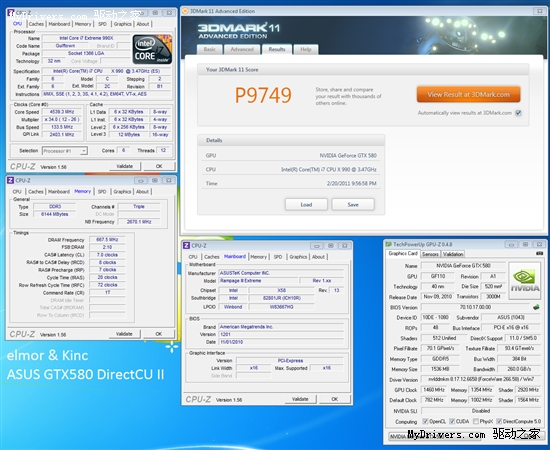Switch to Sensors tab in GPU-Z
This screenshot has height=450, width=550.
pyautogui.click(x=430, y=254)
